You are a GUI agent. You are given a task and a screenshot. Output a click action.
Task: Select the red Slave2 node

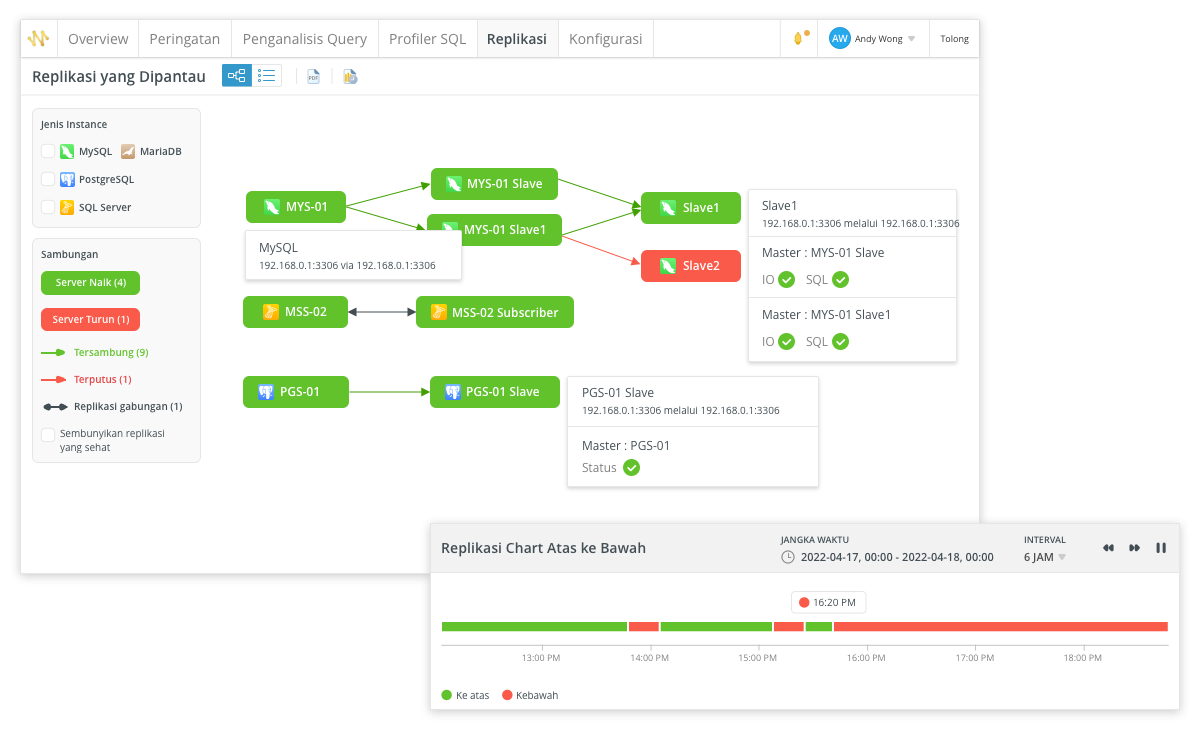691,266
